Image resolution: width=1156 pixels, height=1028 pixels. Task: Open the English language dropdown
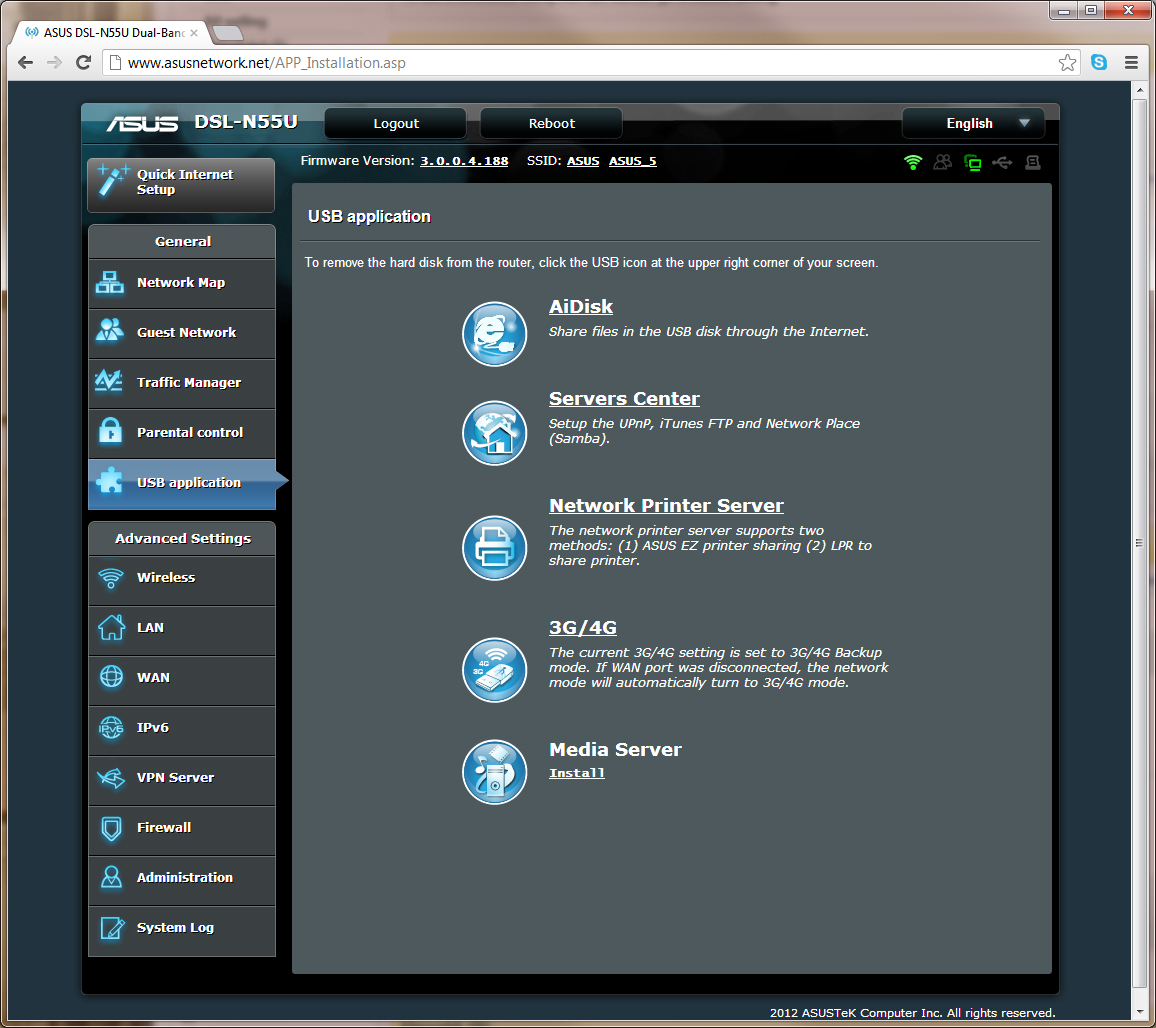(x=973, y=123)
